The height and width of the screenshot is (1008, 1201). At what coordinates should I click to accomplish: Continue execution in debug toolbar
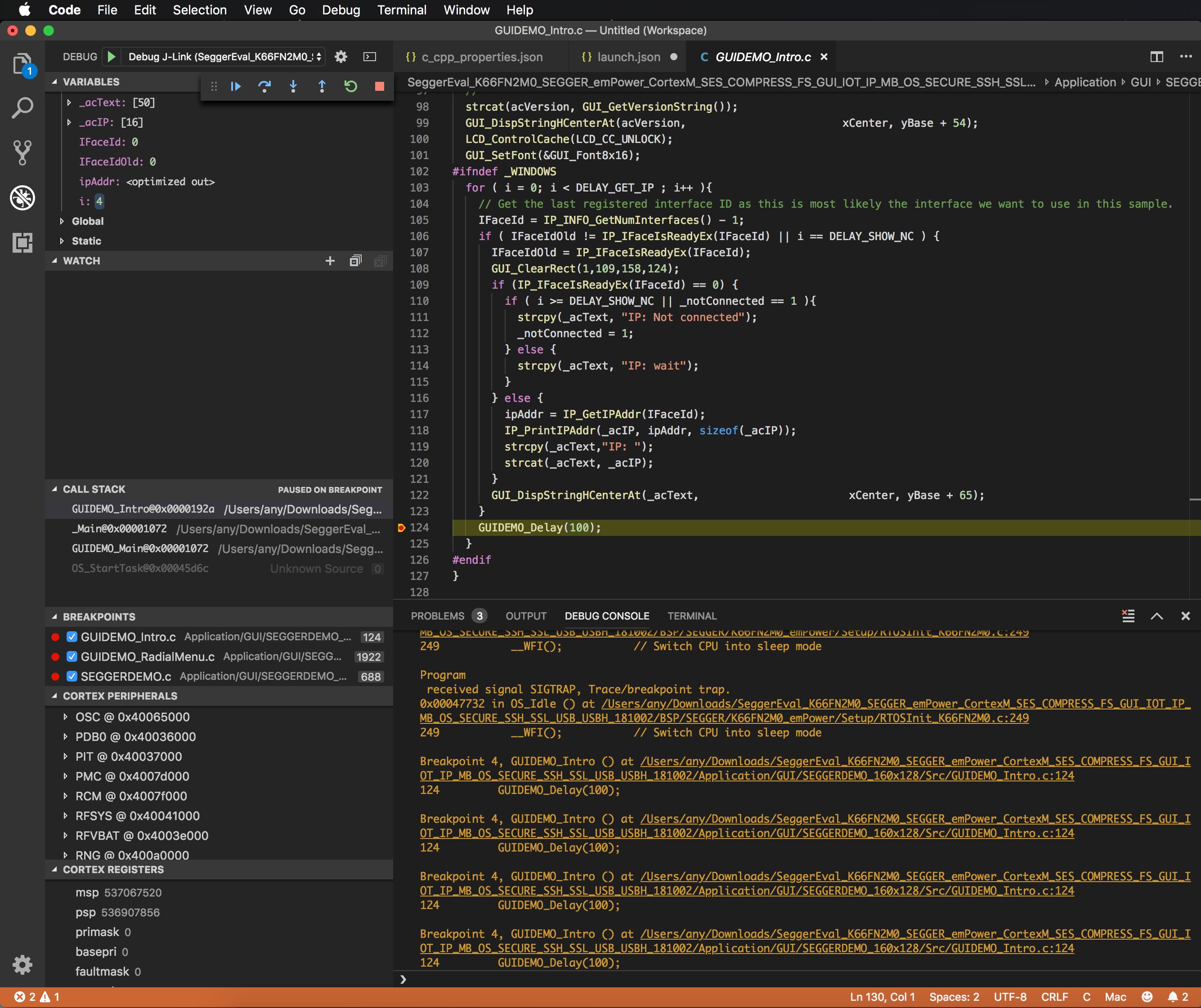click(236, 86)
